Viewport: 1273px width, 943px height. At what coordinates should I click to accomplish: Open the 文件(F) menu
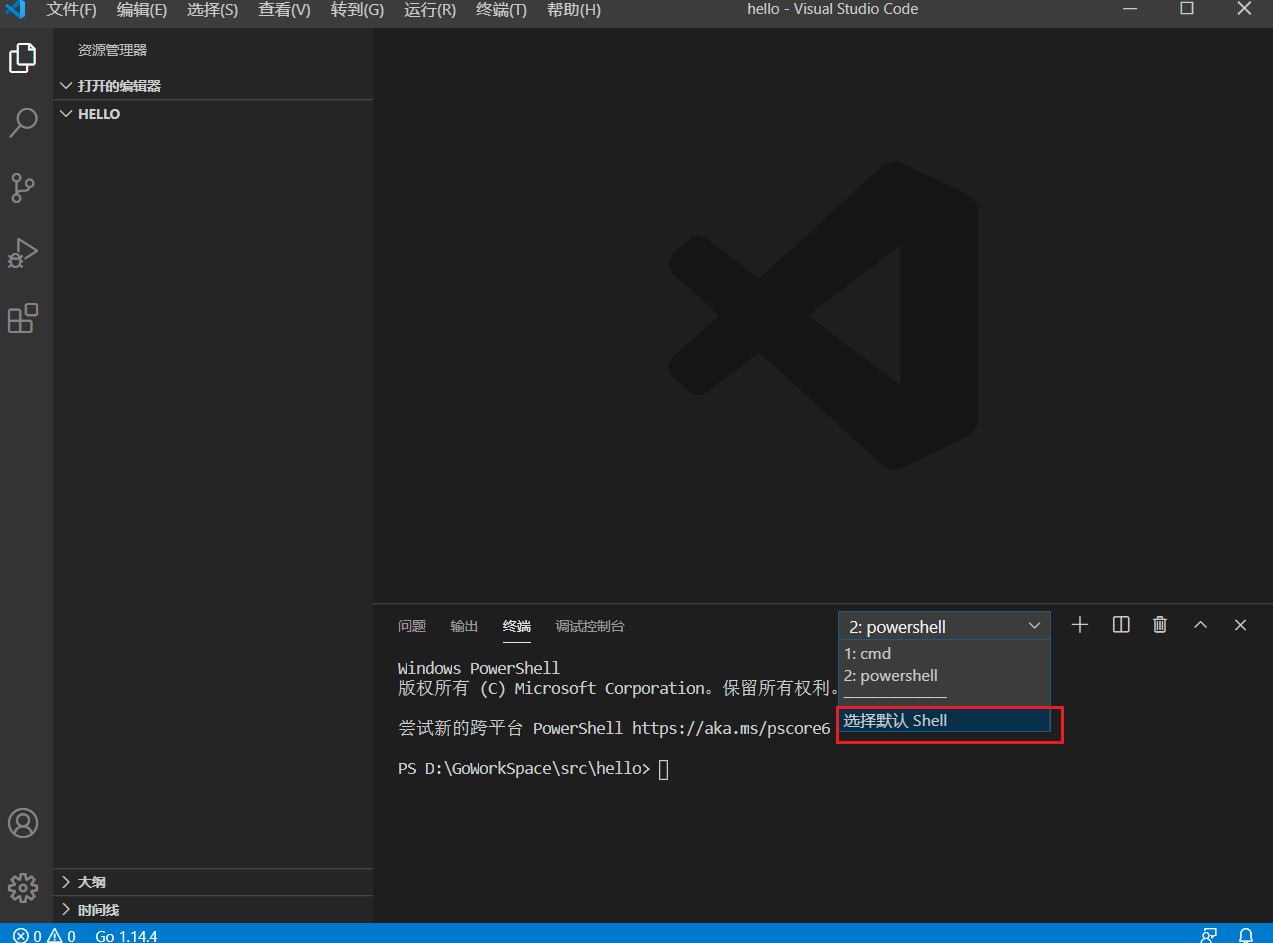(72, 10)
